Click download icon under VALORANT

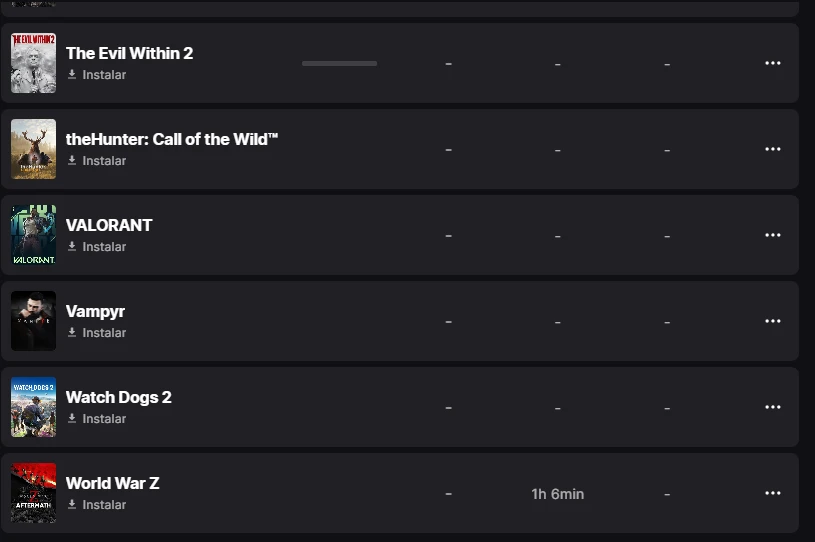pos(72,247)
